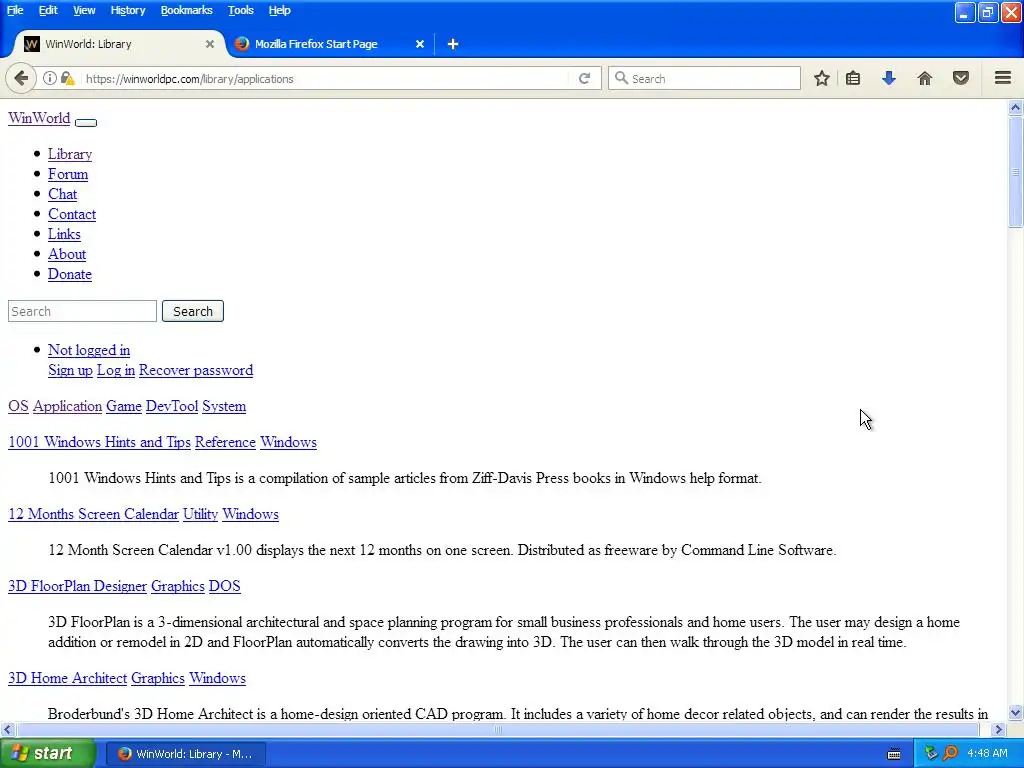Click the Not logged in link
This screenshot has width=1024, height=768.
click(x=89, y=350)
